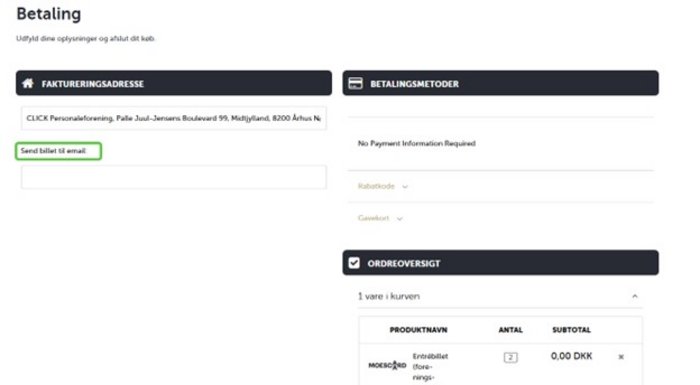The height and width of the screenshot is (385, 700).
Task: Click the 0,00 DKK subtotal value
Action: (x=571, y=356)
